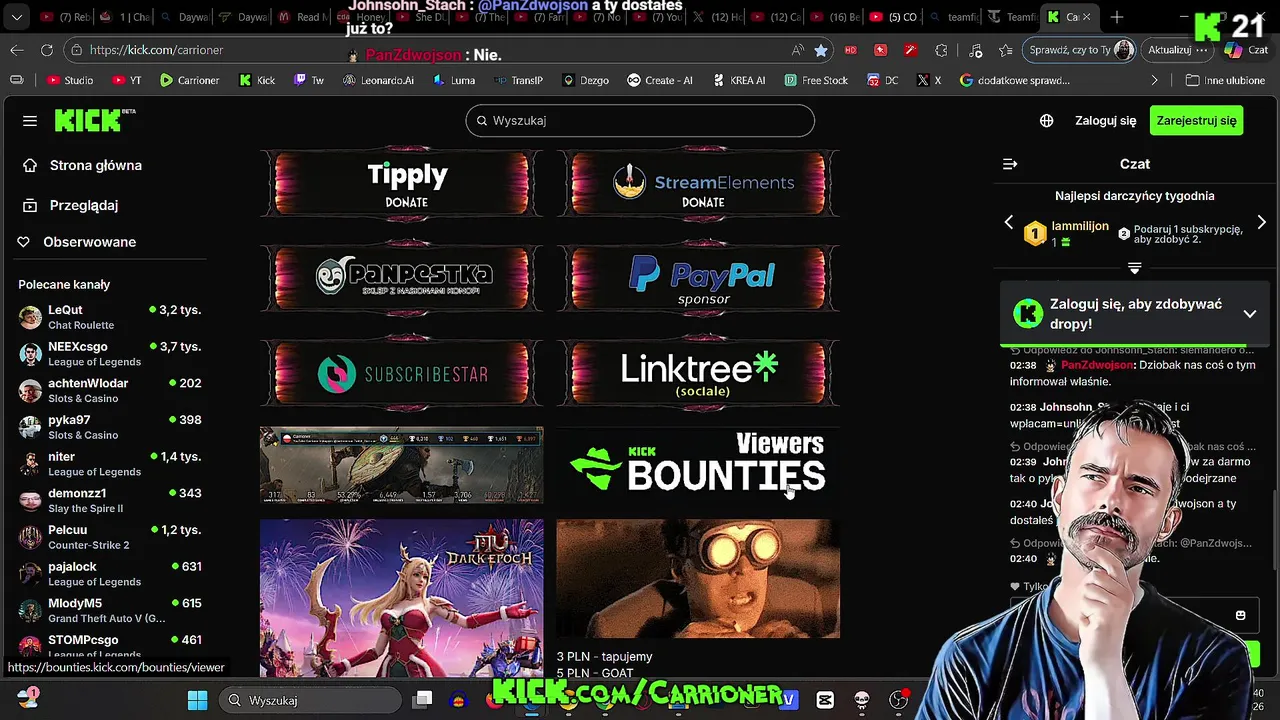Switch to the (5) CO tab
The width and height of the screenshot is (1280, 720).
tap(892, 17)
